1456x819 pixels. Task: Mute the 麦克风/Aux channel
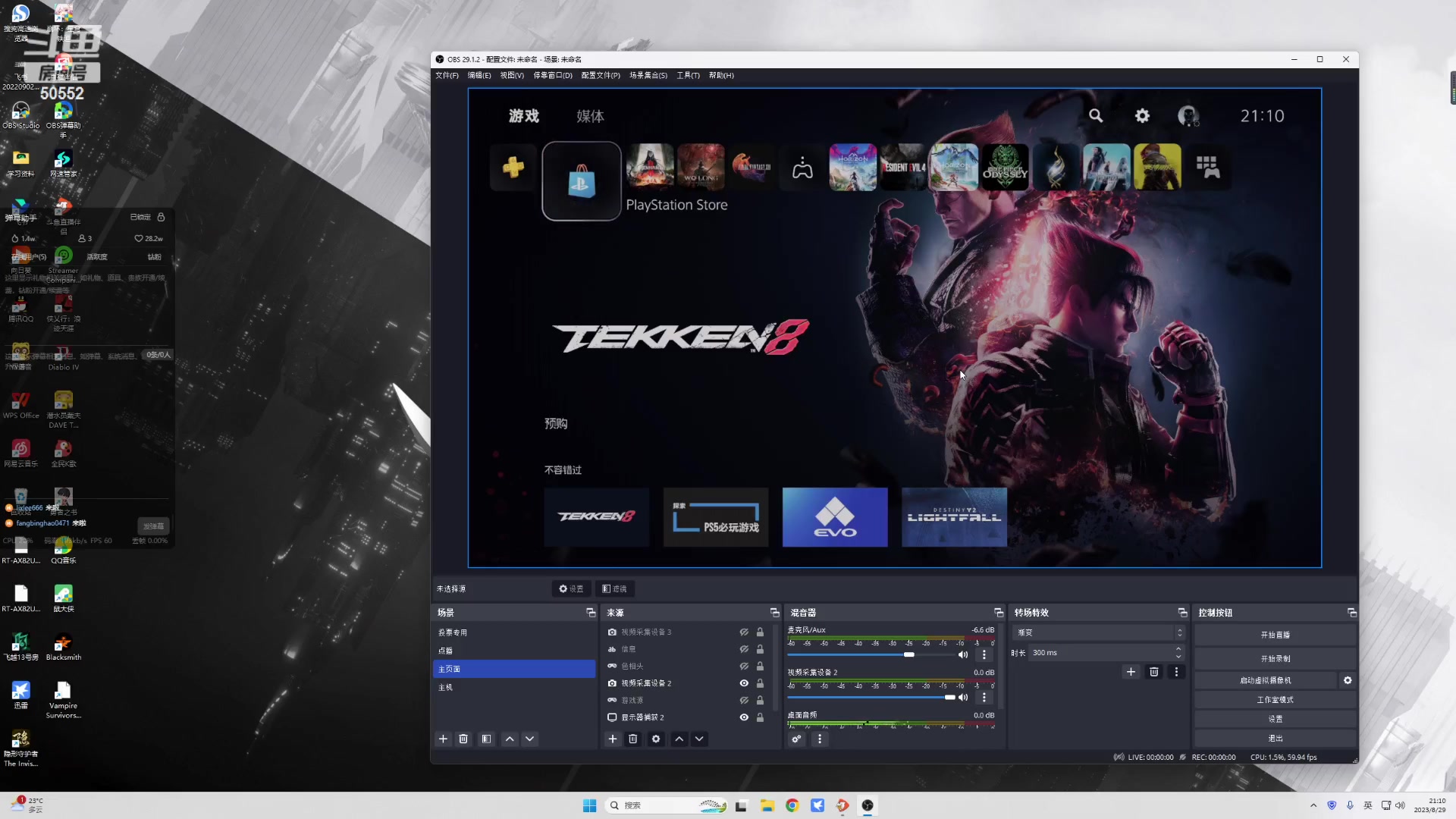963,654
